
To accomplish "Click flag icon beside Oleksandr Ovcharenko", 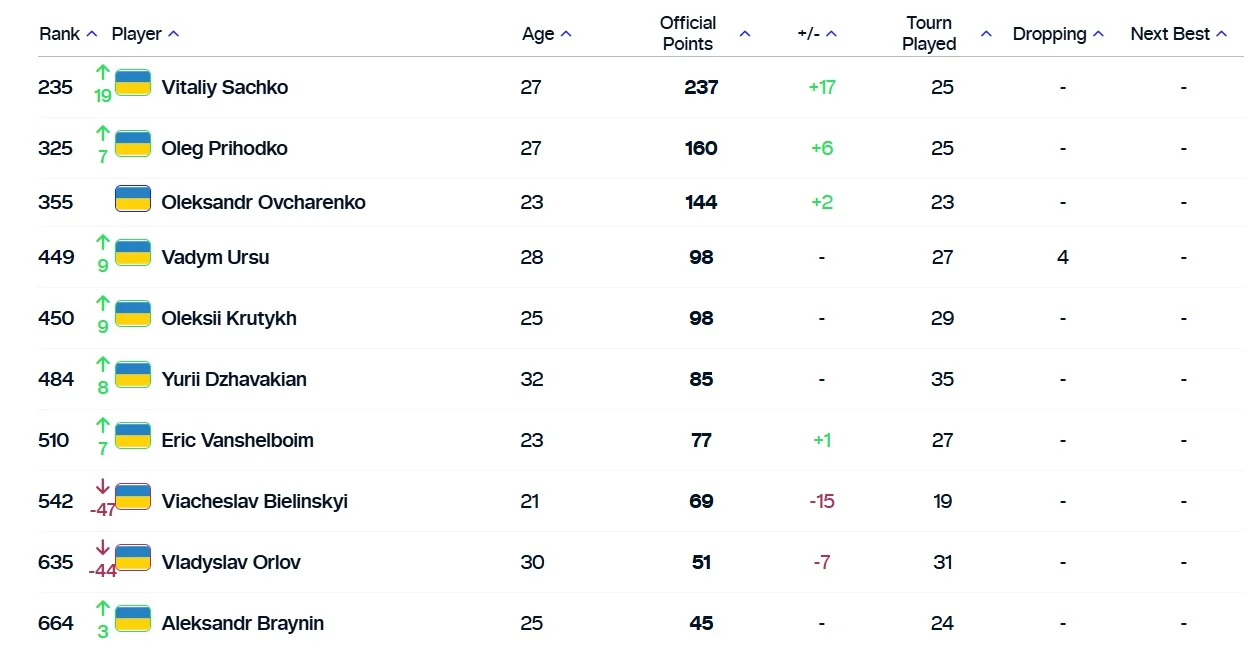I will coord(133,198).
